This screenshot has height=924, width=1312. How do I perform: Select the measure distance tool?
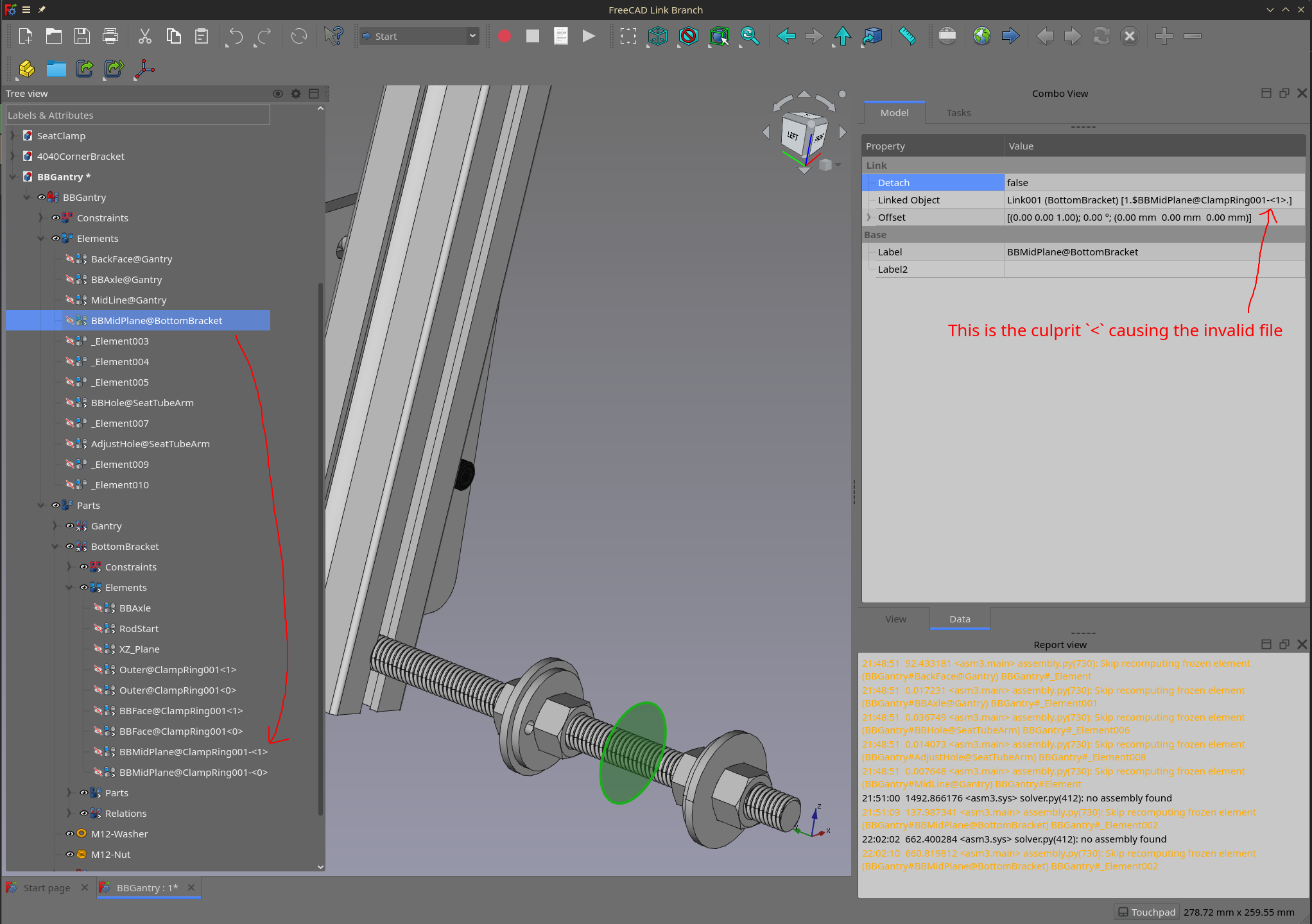(908, 36)
